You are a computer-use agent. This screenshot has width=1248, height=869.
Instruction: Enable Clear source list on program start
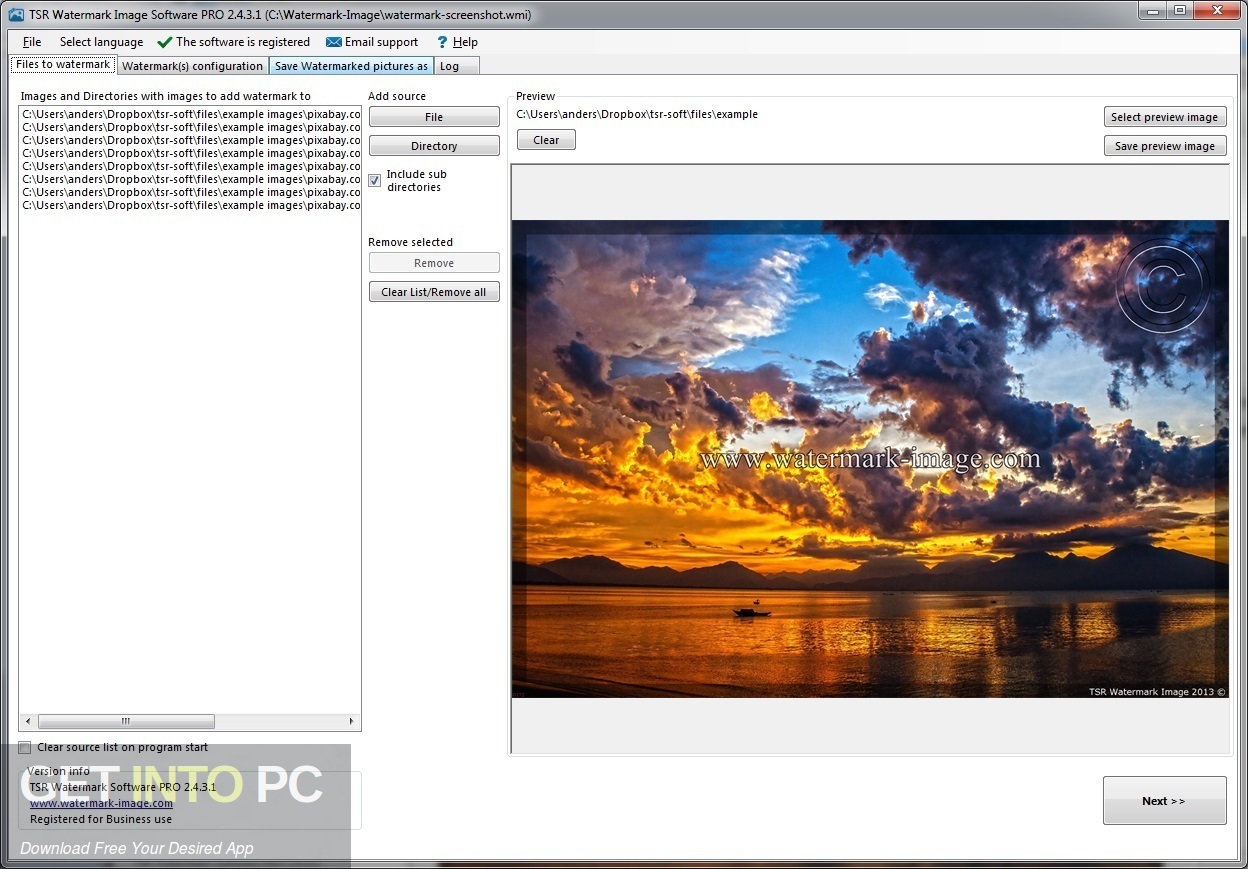pyautogui.click(x=25, y=748)
